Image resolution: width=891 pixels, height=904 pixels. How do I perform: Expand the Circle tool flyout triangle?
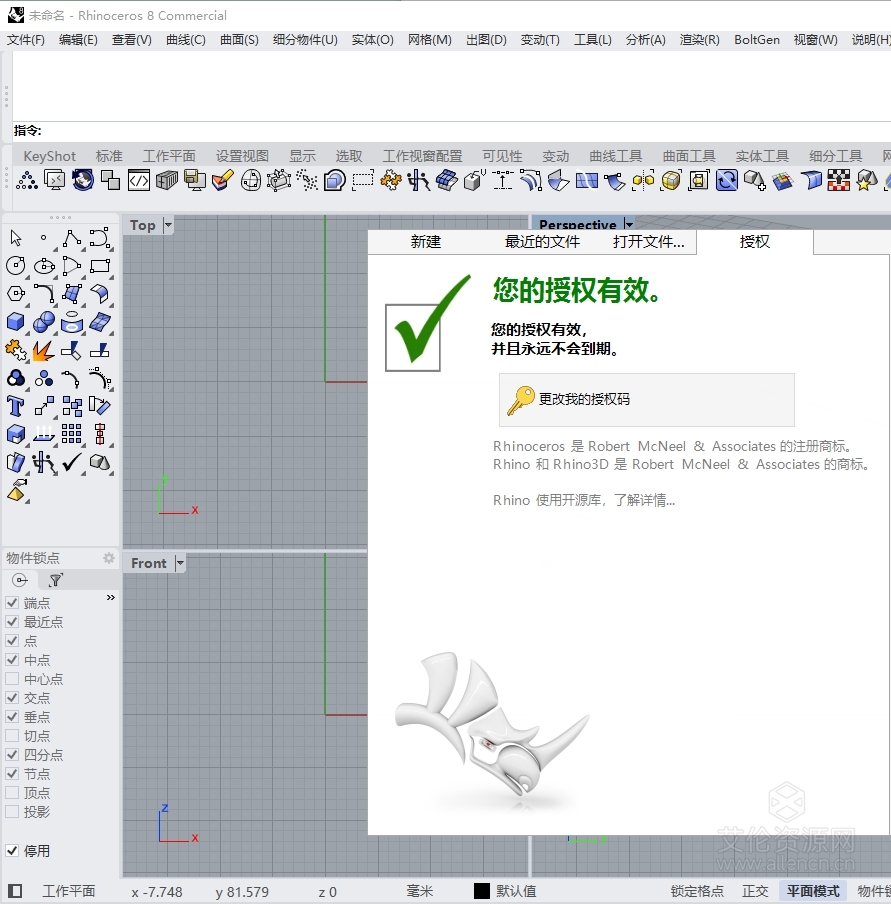[x=26, y=277]
